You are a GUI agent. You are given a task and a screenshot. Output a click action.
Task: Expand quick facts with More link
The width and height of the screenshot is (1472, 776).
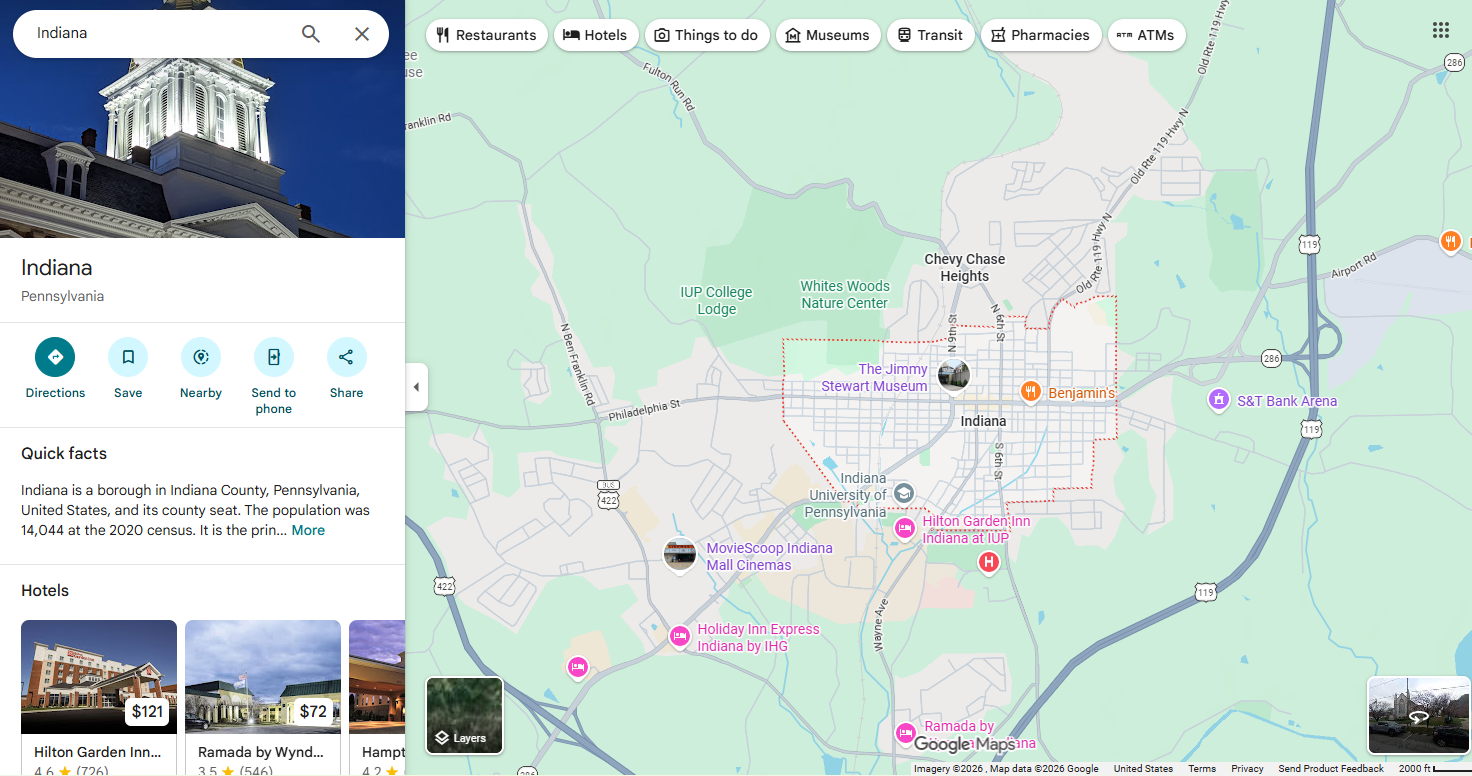tap(308, 530)
